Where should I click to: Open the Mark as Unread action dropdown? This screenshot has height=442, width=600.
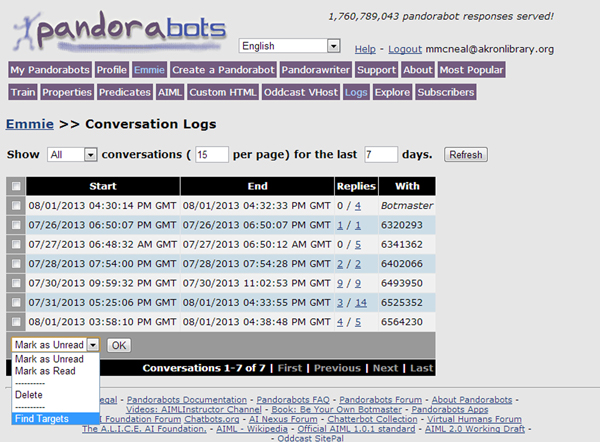pyautogui.click(x=55, y=344)
